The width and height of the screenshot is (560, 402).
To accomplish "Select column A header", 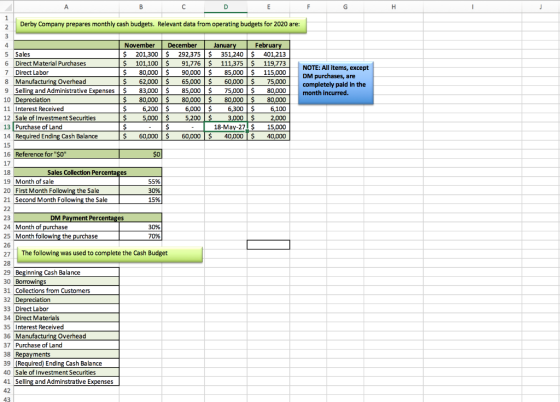I will pos(66,6).
